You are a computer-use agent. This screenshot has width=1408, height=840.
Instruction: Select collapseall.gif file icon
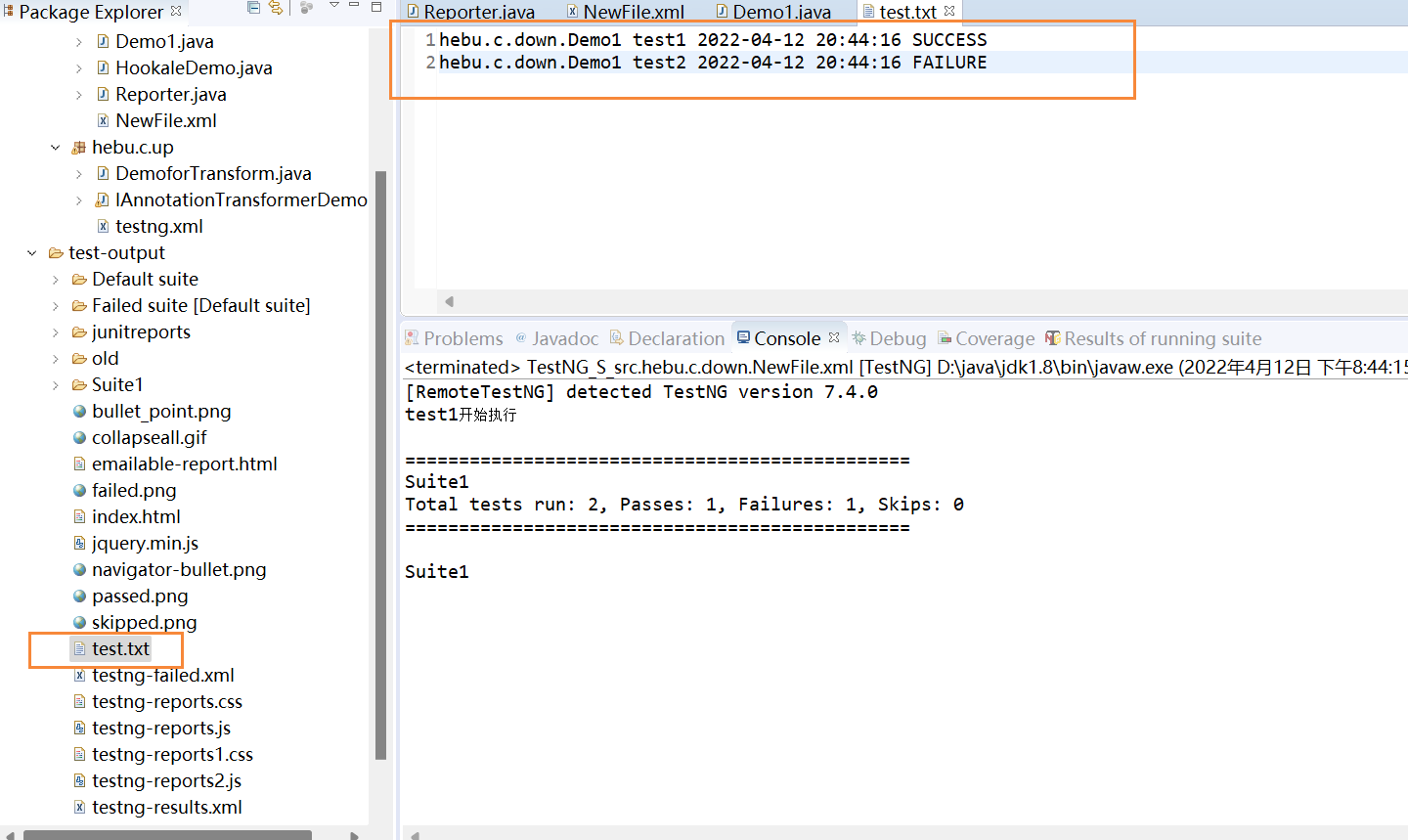80,438
